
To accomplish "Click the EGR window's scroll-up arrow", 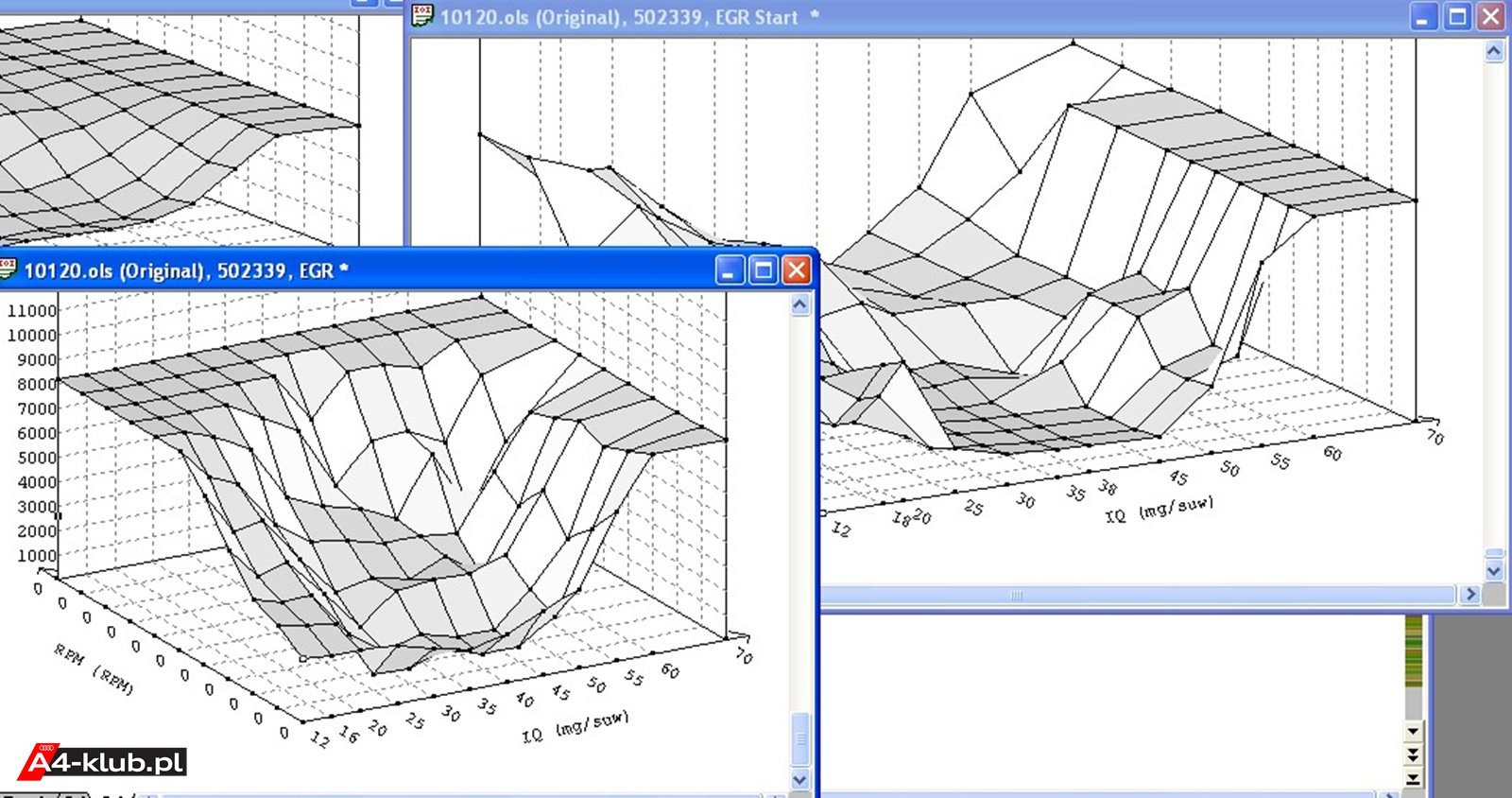I will pos(800,304).
